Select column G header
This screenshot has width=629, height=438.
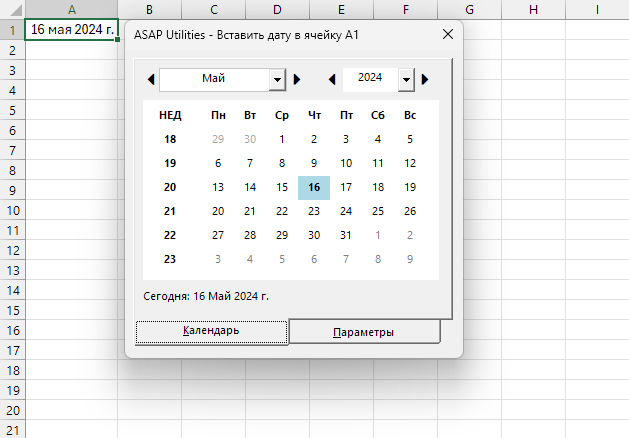tap(469, 9)
